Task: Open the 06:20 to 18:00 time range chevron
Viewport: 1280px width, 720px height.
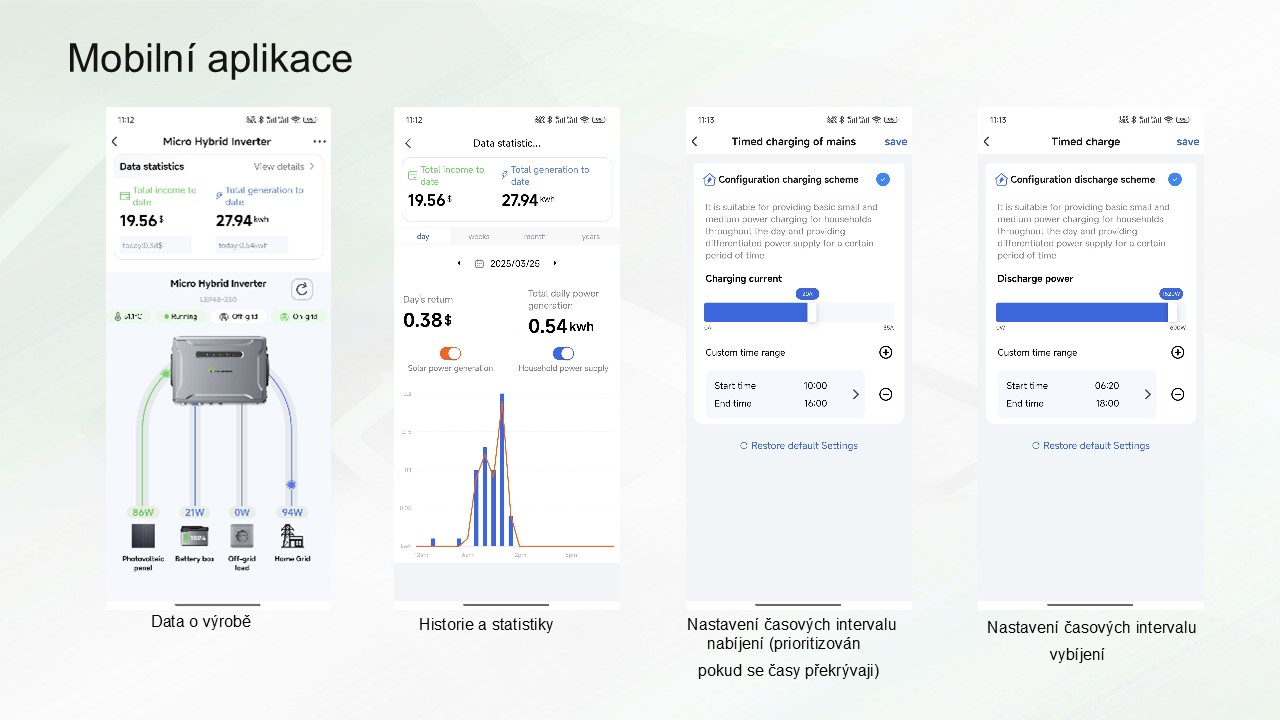Action: pos(1147,394)
